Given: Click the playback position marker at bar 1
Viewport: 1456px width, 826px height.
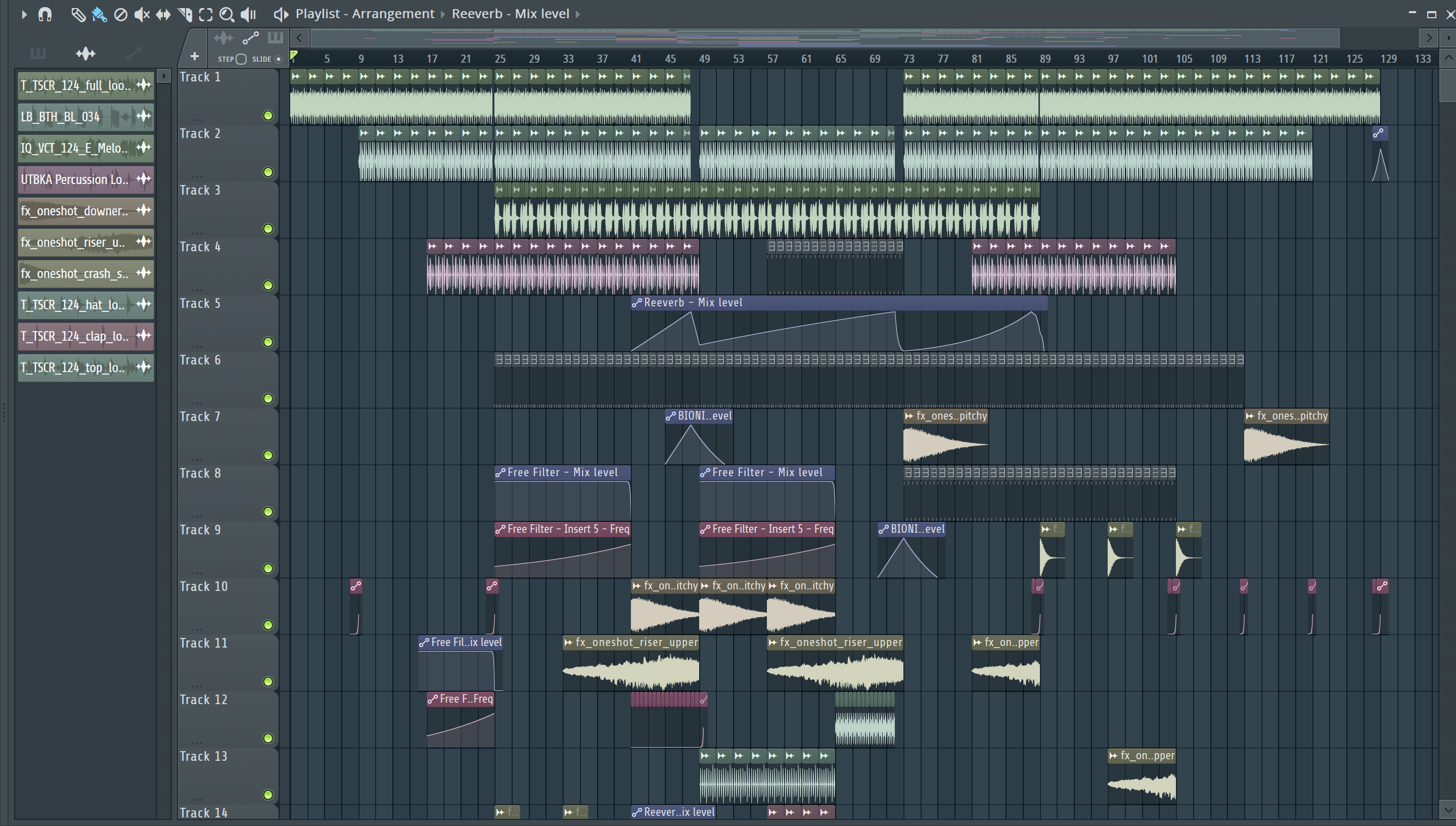Looking at the screenshot, I should (x=294, y=56).
